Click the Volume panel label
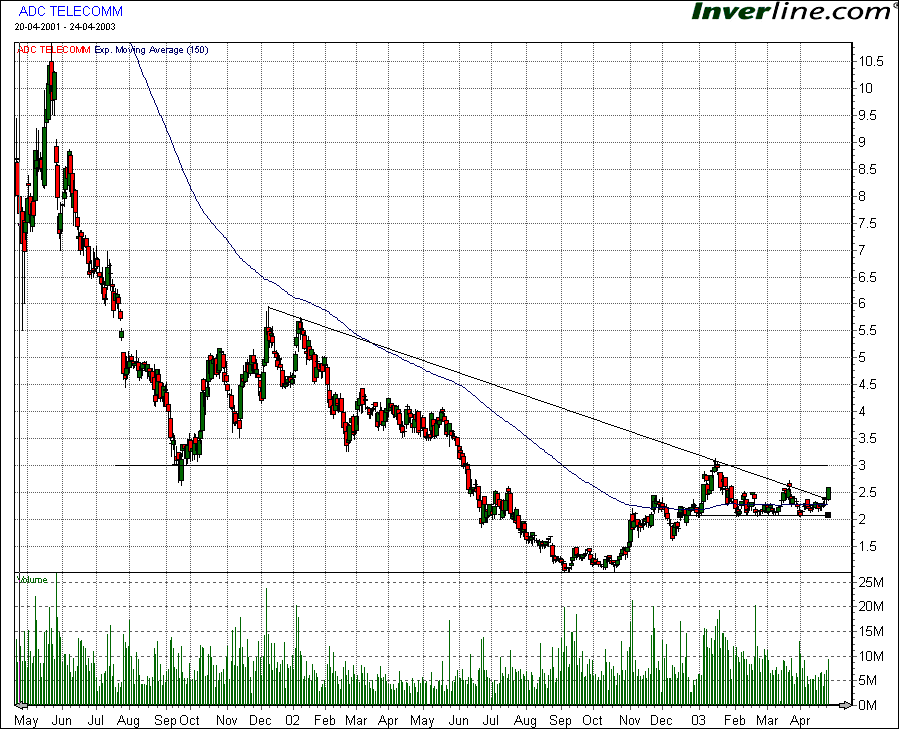899x729 pixels. point(33,580)
